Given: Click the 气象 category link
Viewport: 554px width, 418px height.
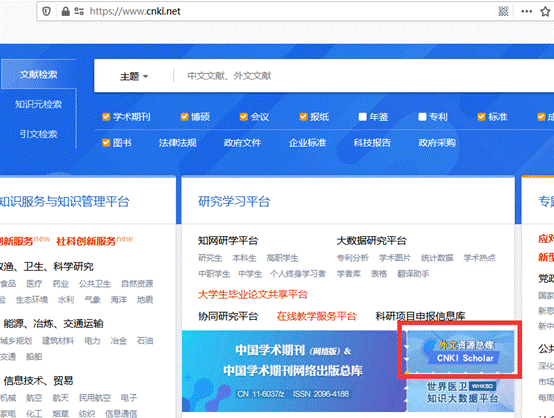Looking at the screenshot, I should coord(93,300).
